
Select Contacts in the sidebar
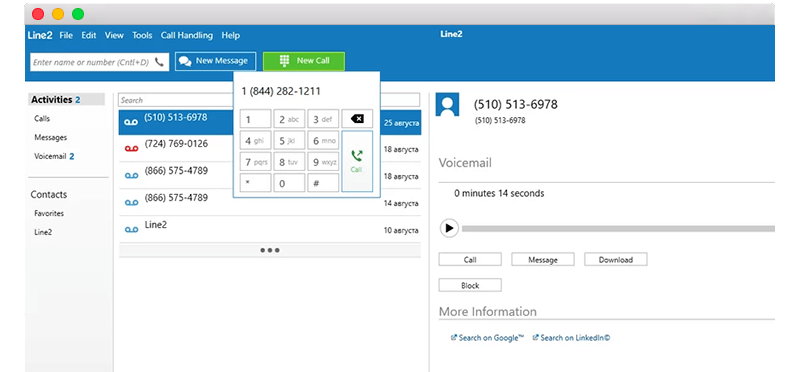pyautogui.click(x=49, y=195)
